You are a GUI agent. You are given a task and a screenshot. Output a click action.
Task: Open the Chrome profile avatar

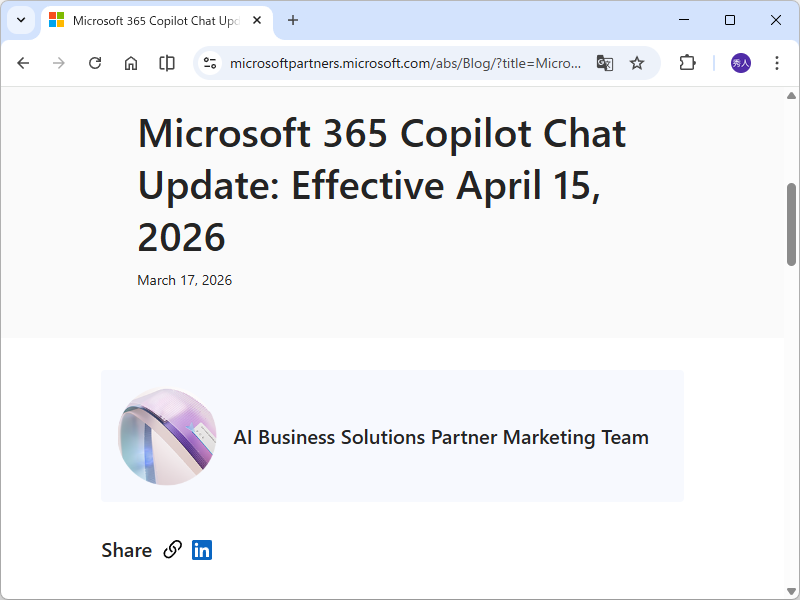[741, 63]
